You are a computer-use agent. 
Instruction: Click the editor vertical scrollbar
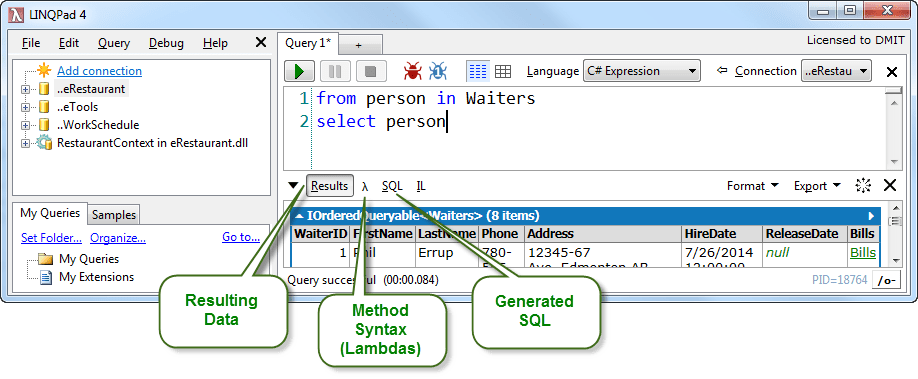click(x=893, y=129)
